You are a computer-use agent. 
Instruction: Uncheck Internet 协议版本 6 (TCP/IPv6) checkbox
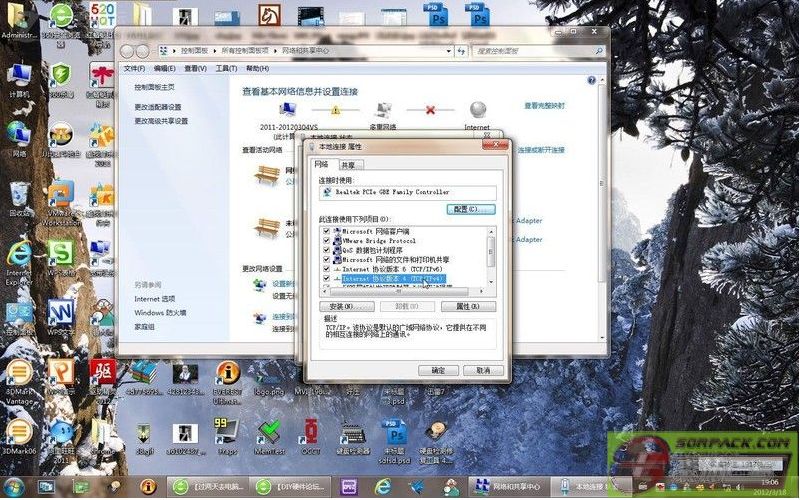click(x=326, y=269)
